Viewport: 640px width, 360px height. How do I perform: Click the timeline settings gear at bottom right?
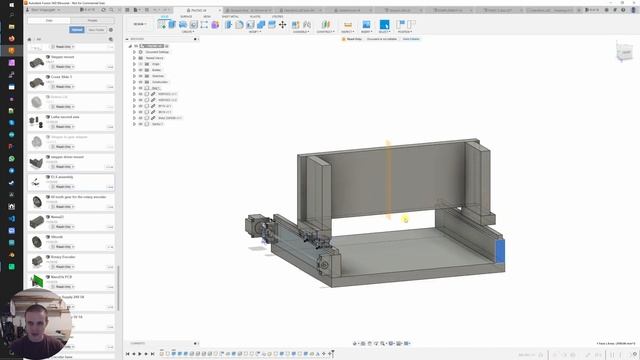634,355
